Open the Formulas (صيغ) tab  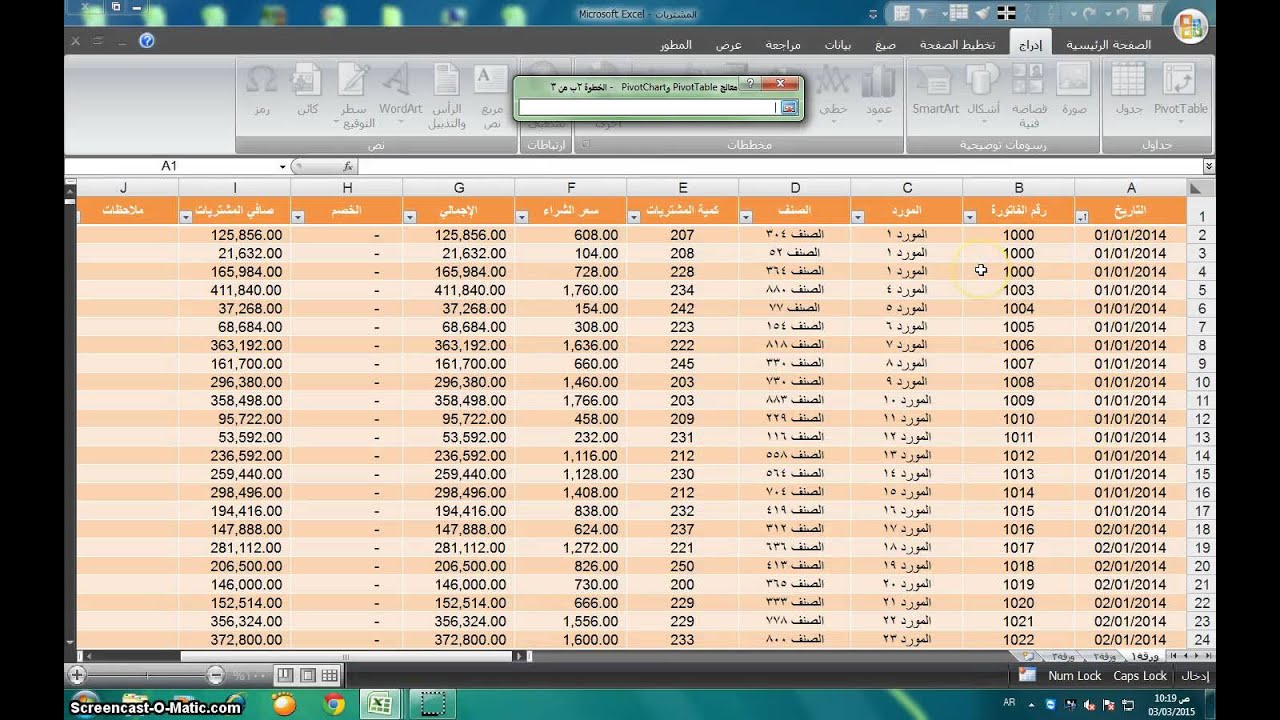coord(885,45)
